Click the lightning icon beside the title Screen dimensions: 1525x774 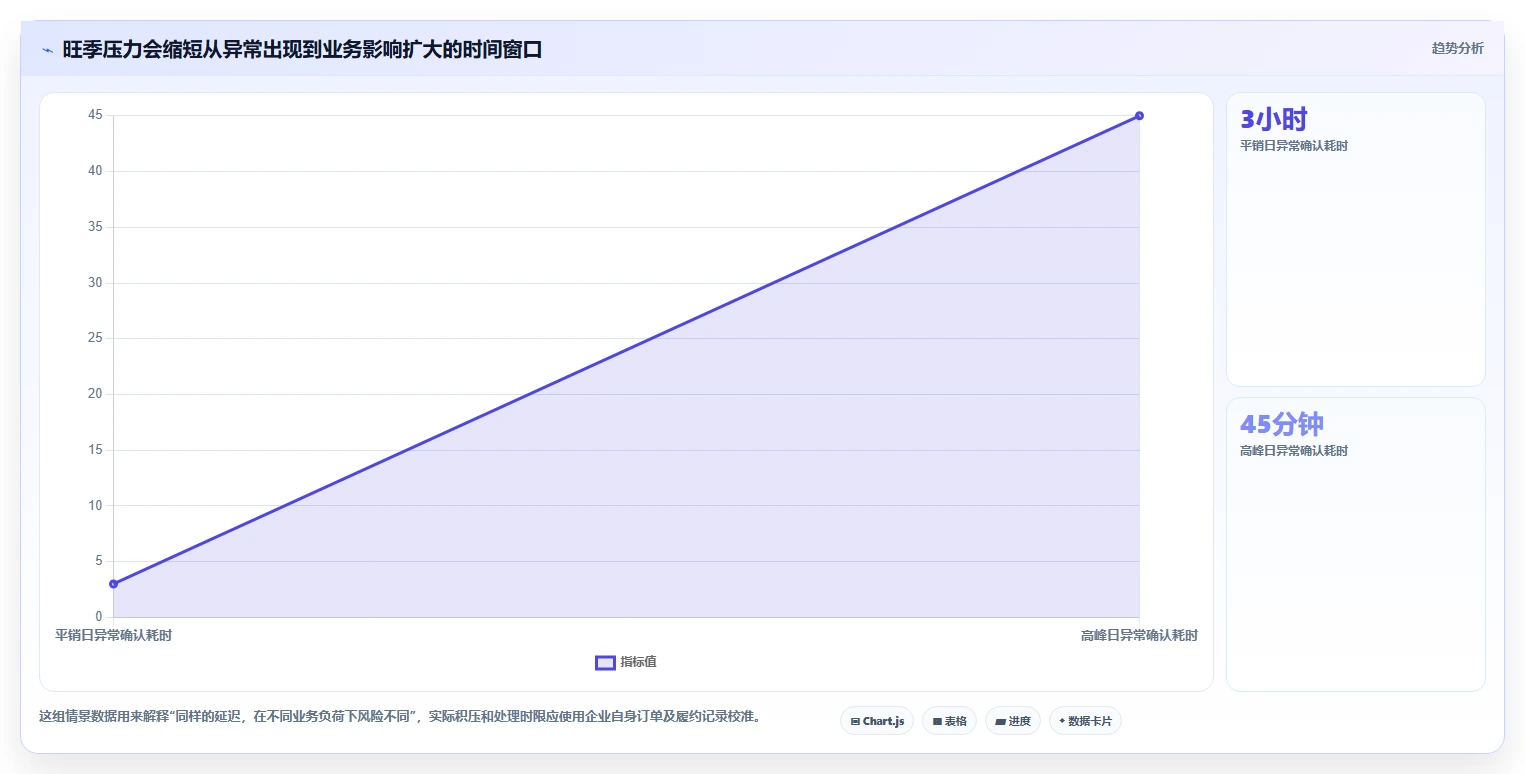click(x=47, y=50)
